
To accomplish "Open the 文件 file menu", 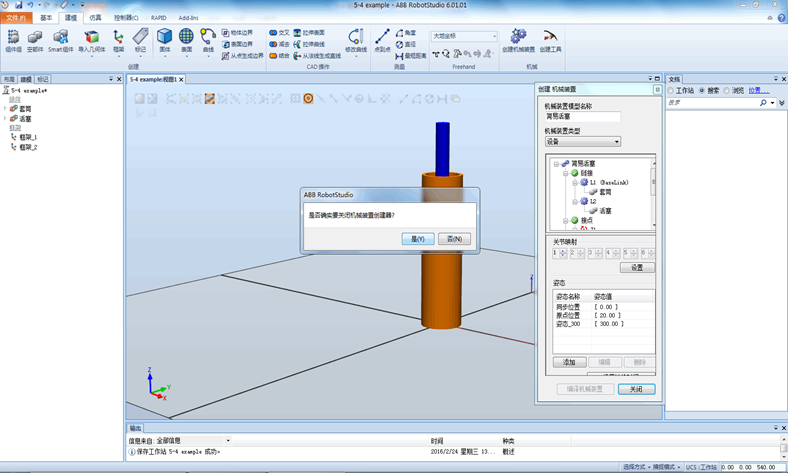I will (16, 18).
